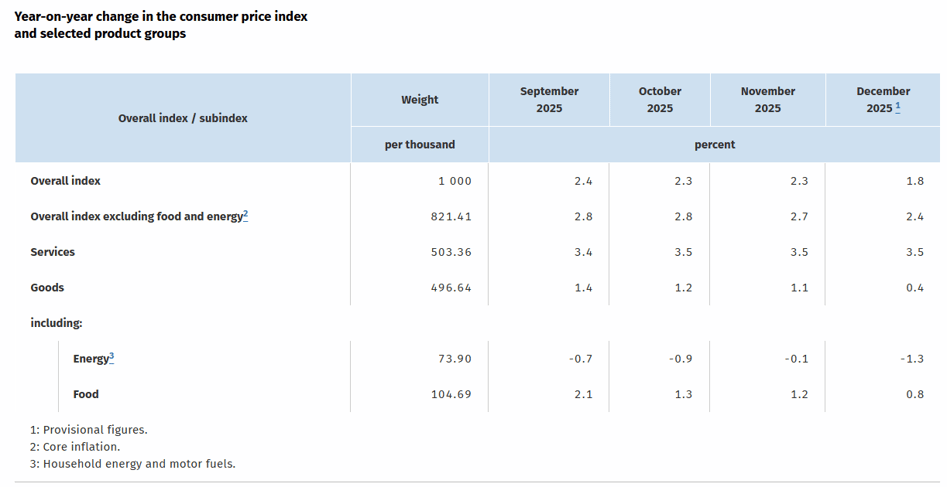Follow the footnote 3 link next to Energy
Screen dimensions: 947x487
point(111,357)
